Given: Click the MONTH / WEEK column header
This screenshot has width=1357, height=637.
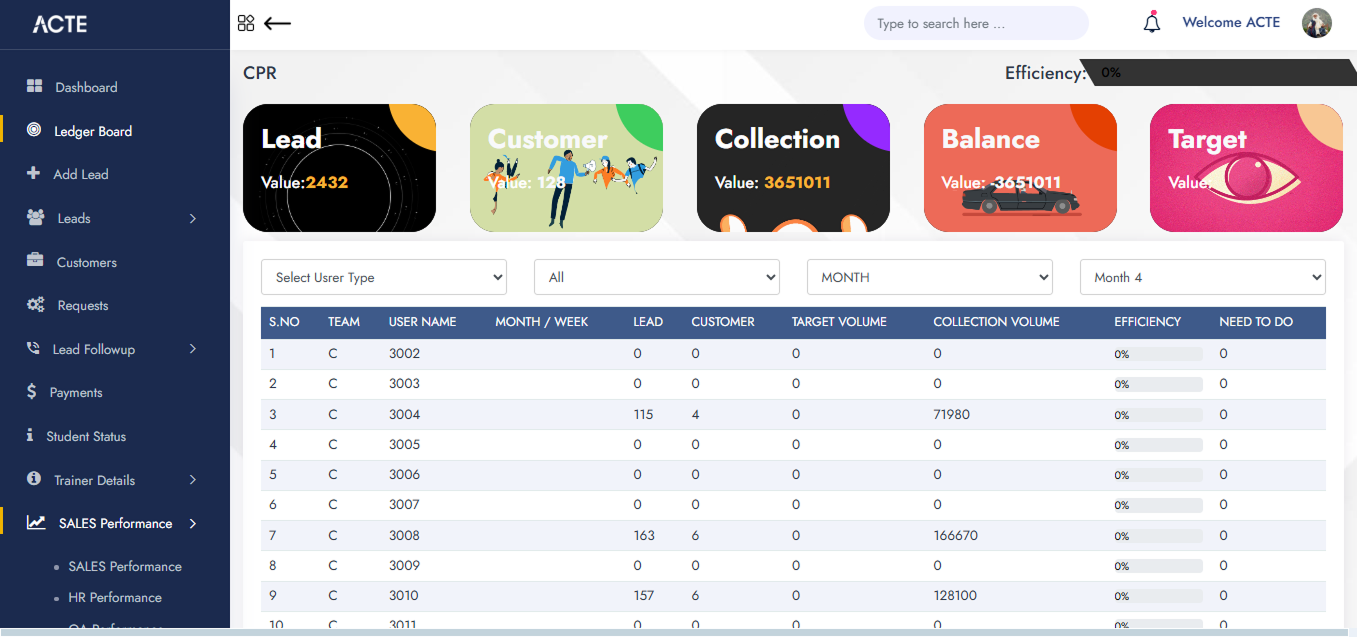Looking at the screenshot, I should click(542, 322).
